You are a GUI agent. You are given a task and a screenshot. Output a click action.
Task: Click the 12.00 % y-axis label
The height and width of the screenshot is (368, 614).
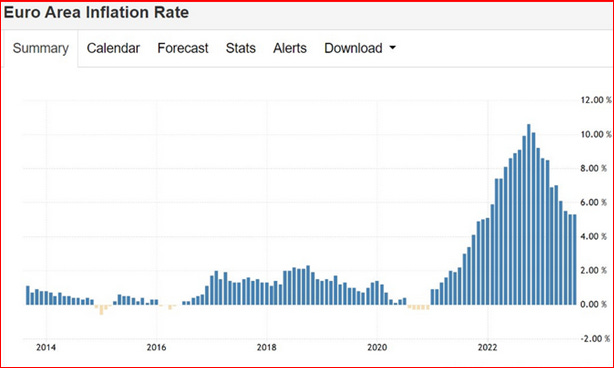click(596, 100)
